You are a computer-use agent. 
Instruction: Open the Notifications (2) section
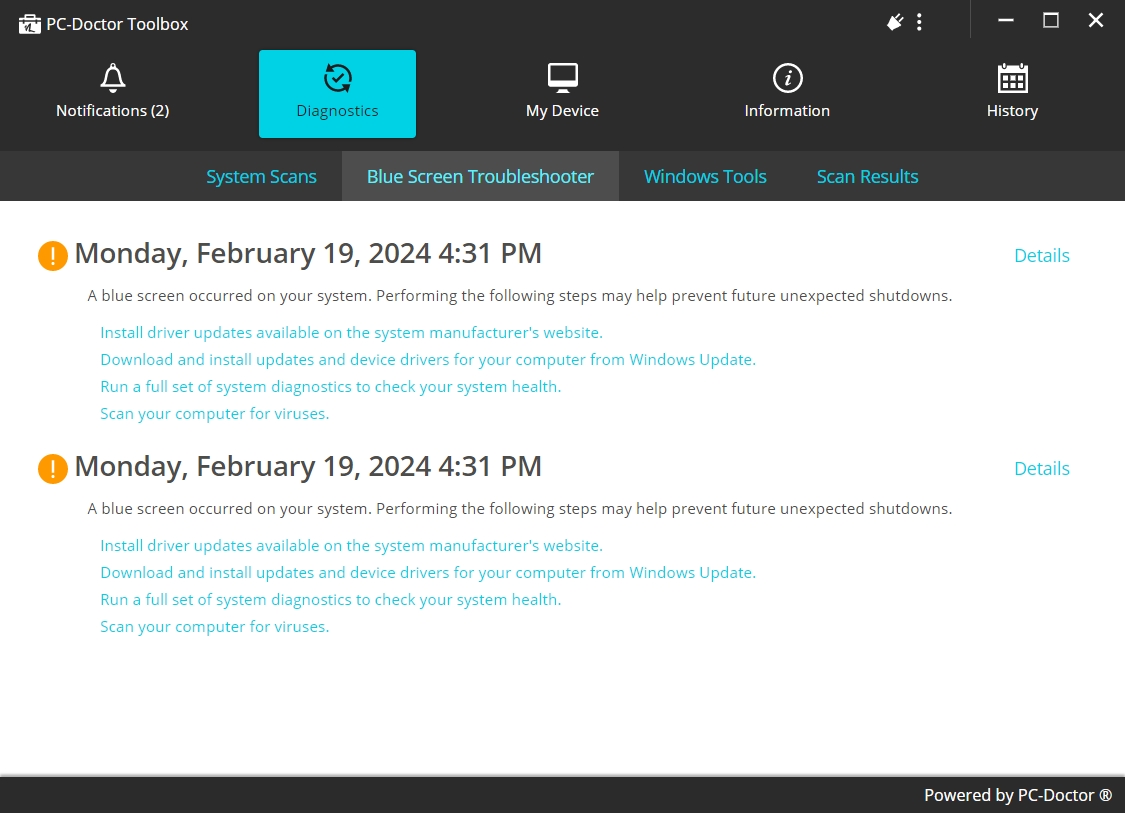click(113, 111)
